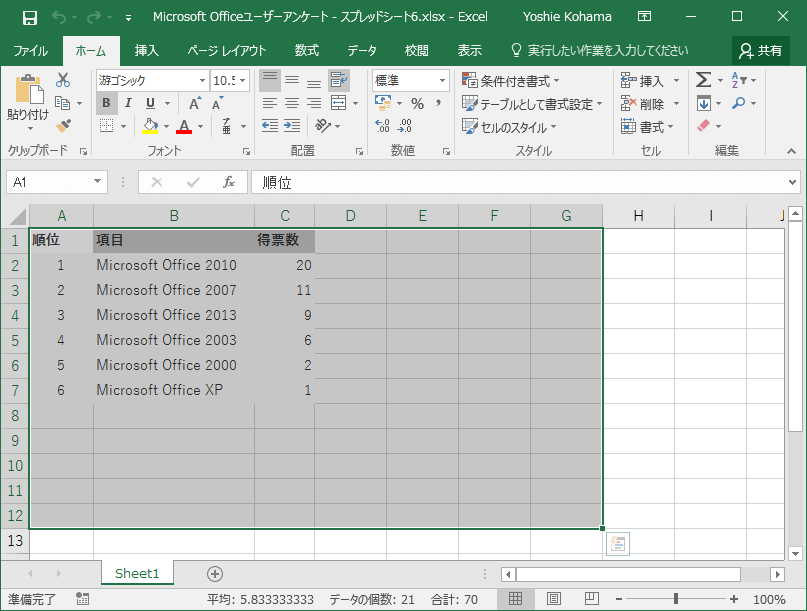Apply percent style format
The image size is (807, 611).
click(417, 103)
